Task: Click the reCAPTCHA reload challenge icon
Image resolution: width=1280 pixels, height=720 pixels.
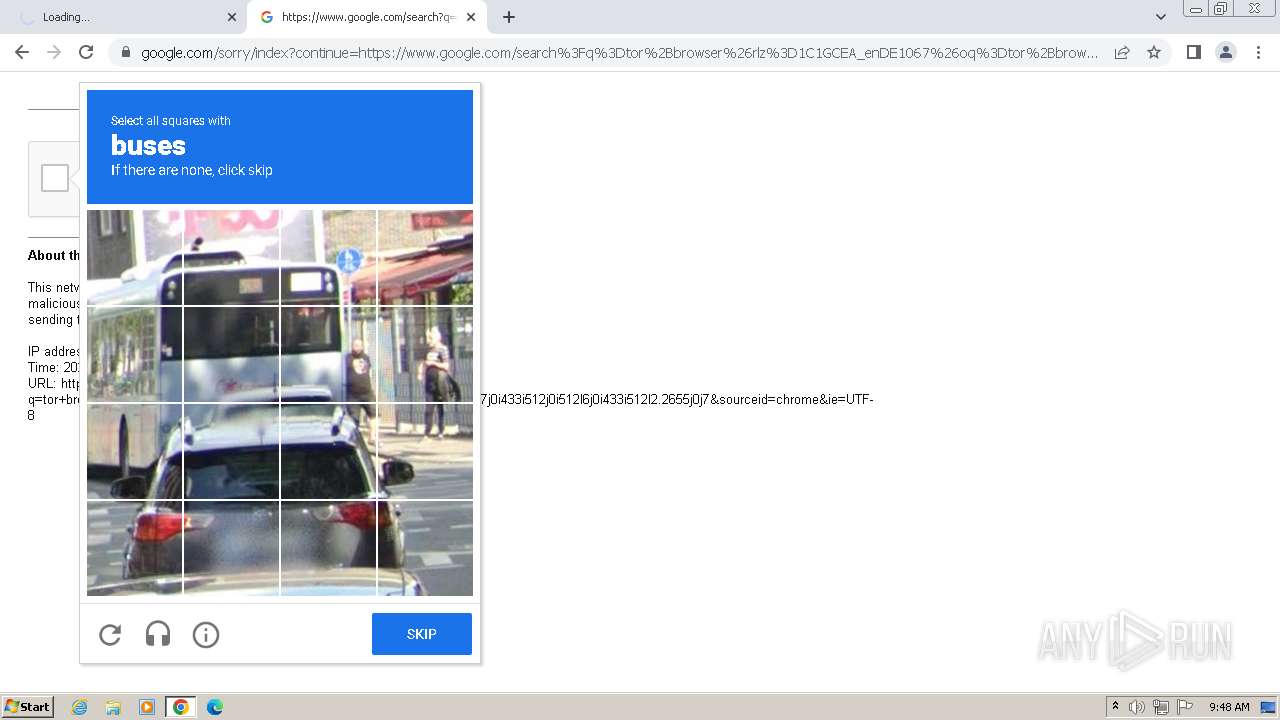Action: [x=110, y=634]
